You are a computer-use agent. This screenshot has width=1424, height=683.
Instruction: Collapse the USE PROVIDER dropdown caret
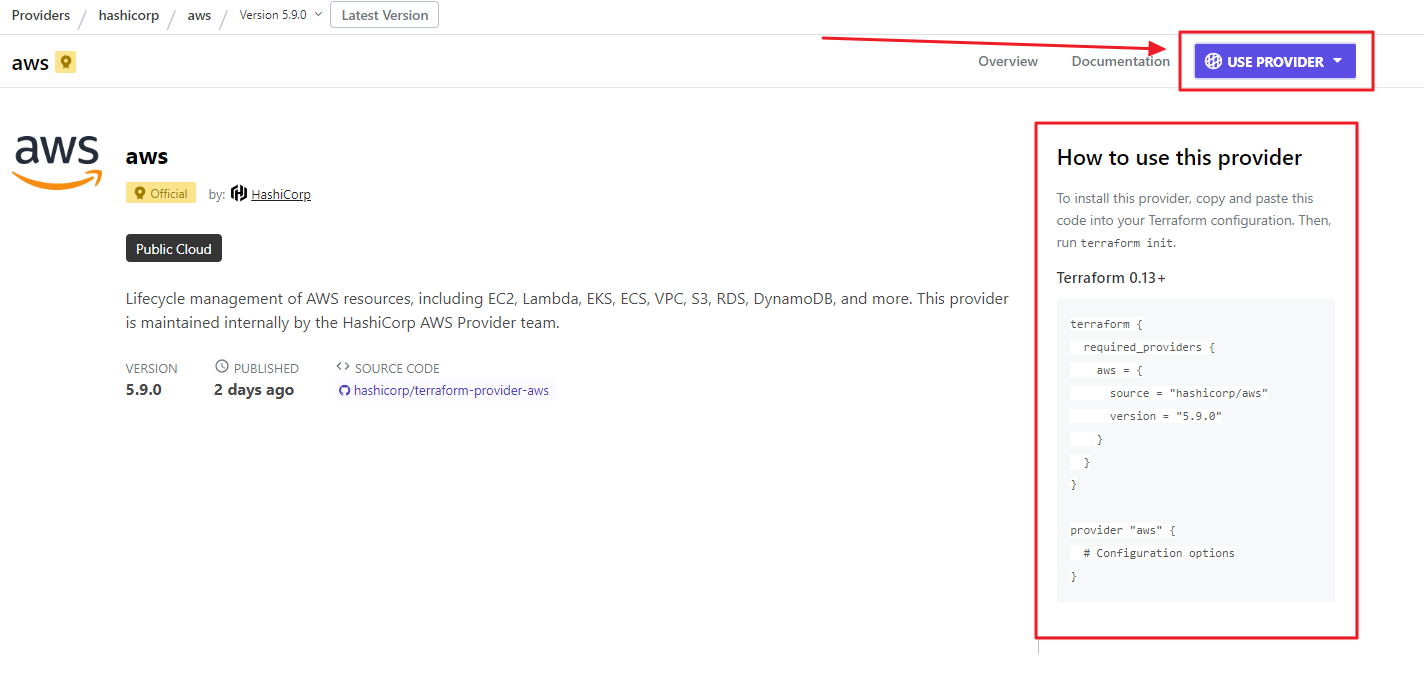click(1338, 61)
